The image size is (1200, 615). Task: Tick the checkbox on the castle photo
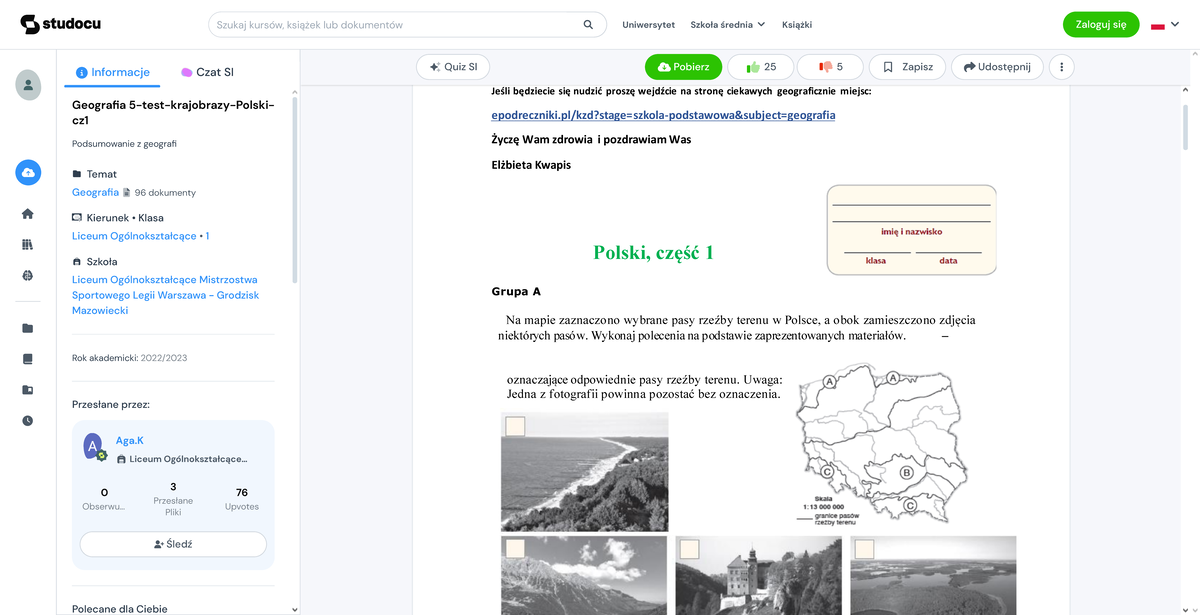689,549
